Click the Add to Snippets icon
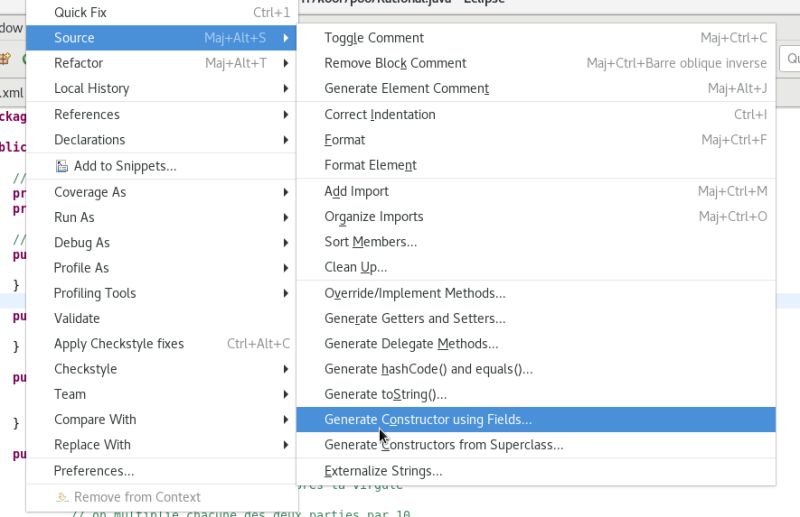 coord(62,166)
